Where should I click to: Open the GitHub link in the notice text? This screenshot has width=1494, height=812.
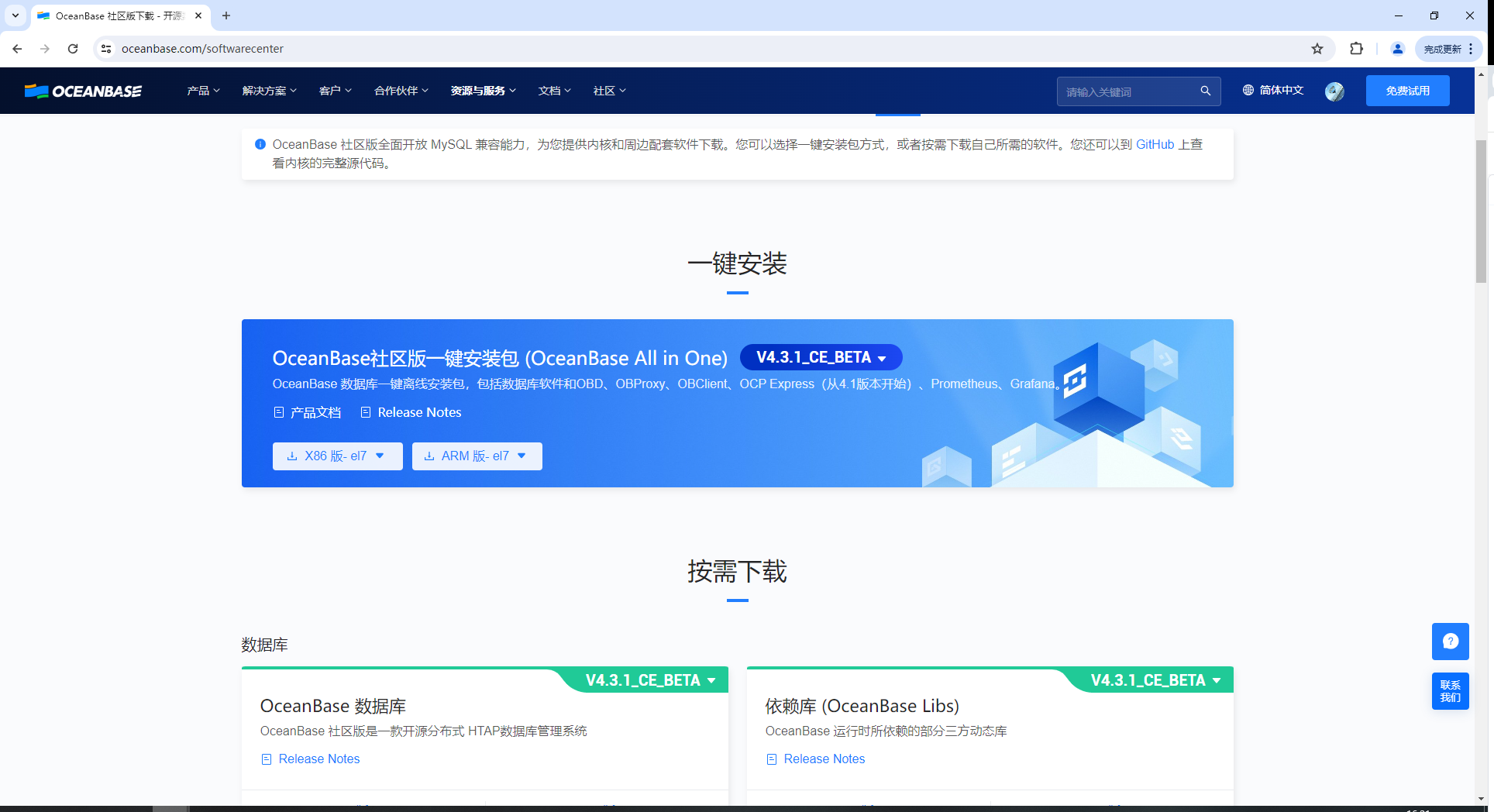click(1154, 144)
